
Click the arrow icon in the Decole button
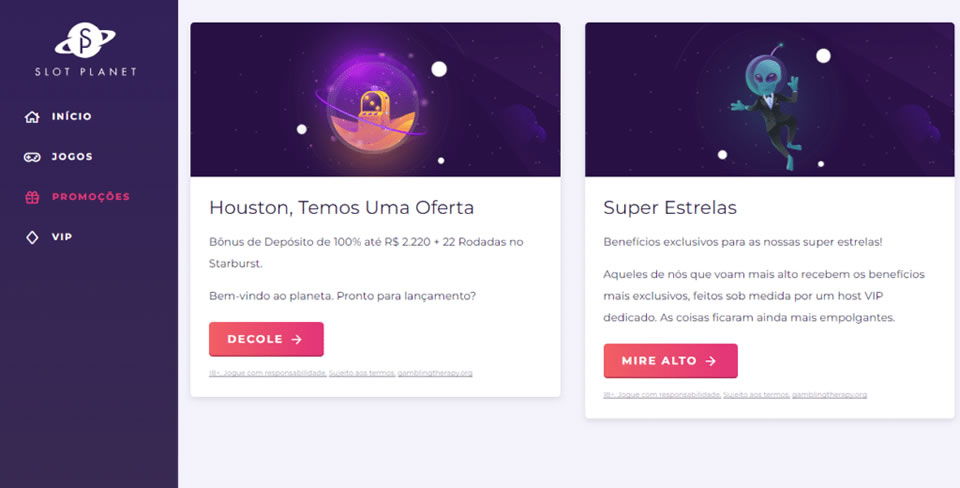297,339
